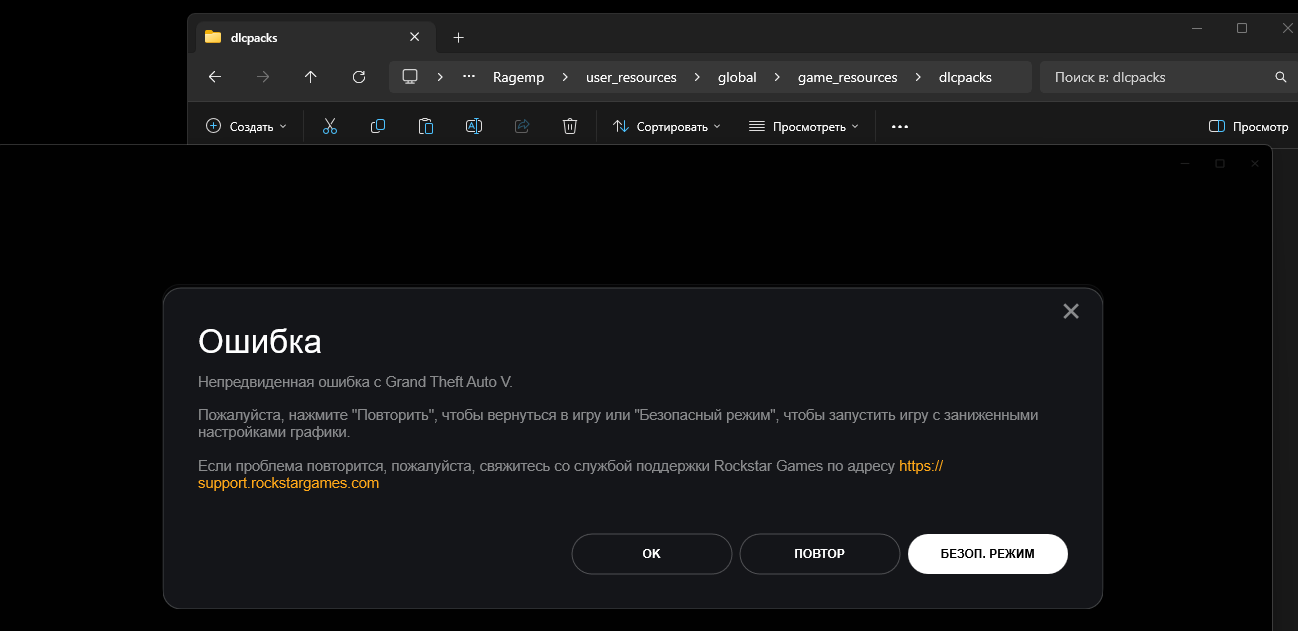Close the Ошибка error dialog with X

coord(1071,311)
